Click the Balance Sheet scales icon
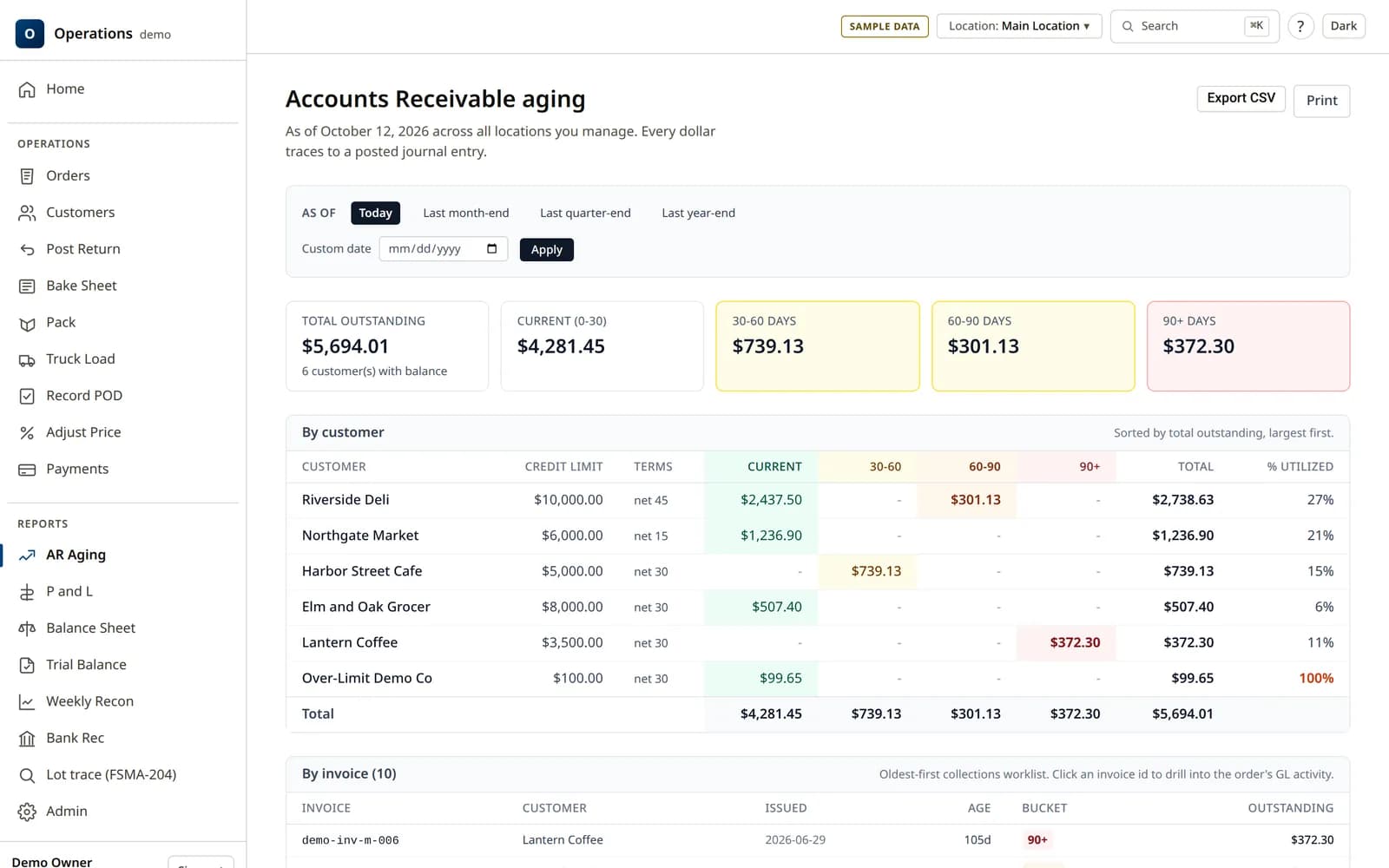The image size is (1389, 868). tap(27, 628)
